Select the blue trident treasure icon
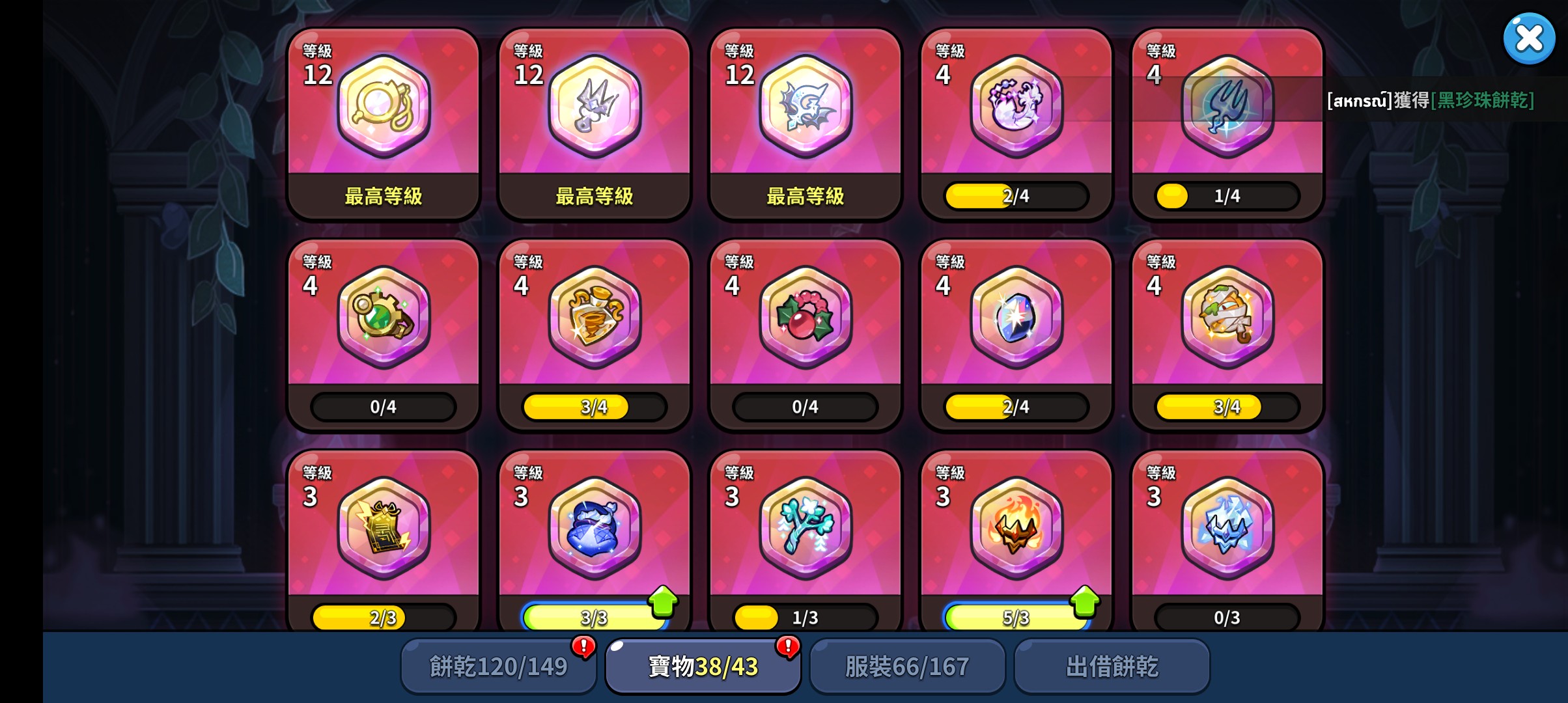The width and height of the screenshot is (1568, 703). click(1227, 106)
